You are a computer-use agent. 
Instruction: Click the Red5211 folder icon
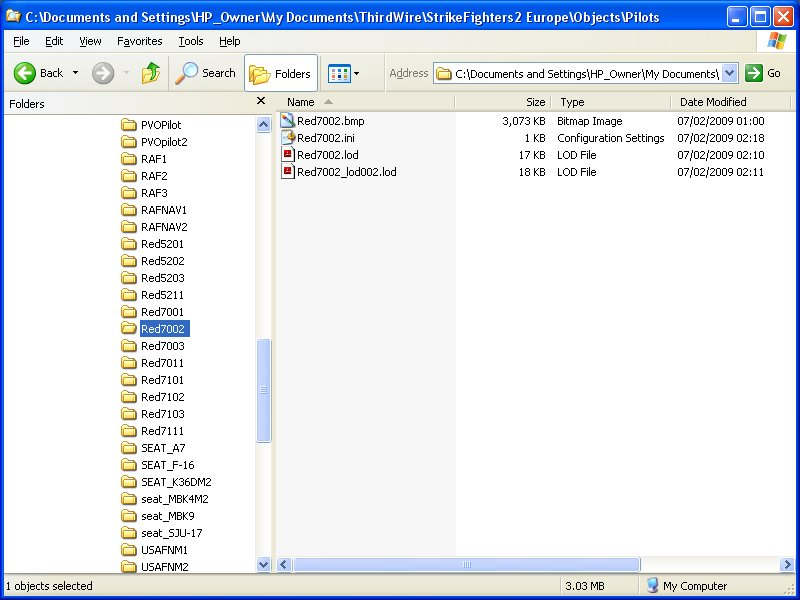129,295
